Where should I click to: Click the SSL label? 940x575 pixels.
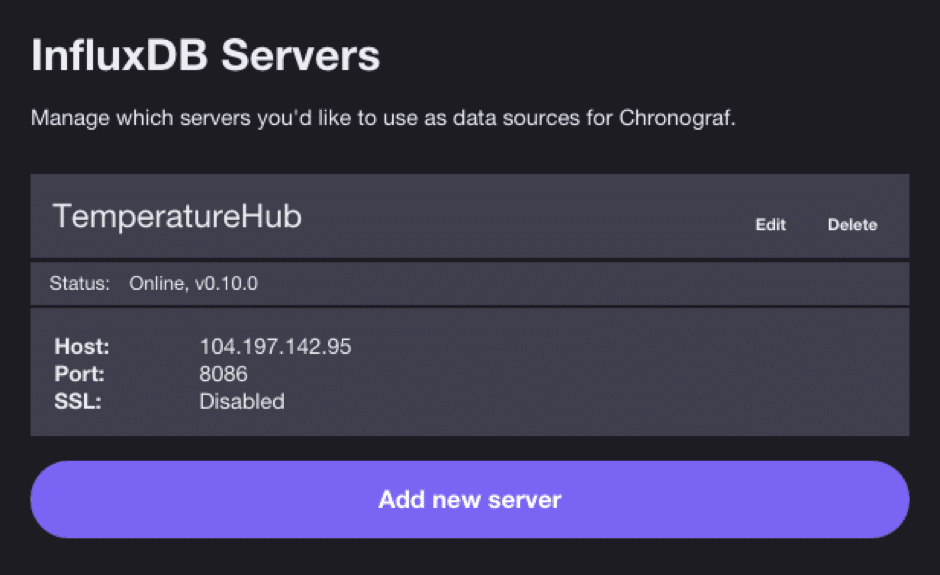pyautogui.click(x=76, y=401)
